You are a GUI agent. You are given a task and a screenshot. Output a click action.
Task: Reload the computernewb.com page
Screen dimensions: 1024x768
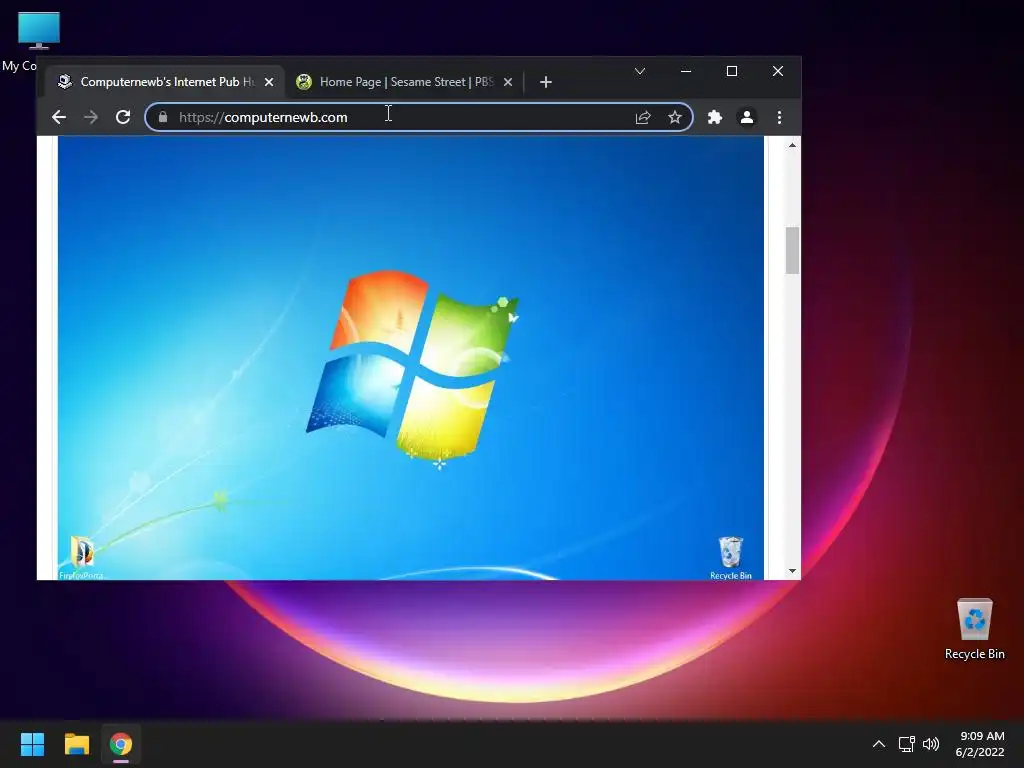[x=123, y=118]
